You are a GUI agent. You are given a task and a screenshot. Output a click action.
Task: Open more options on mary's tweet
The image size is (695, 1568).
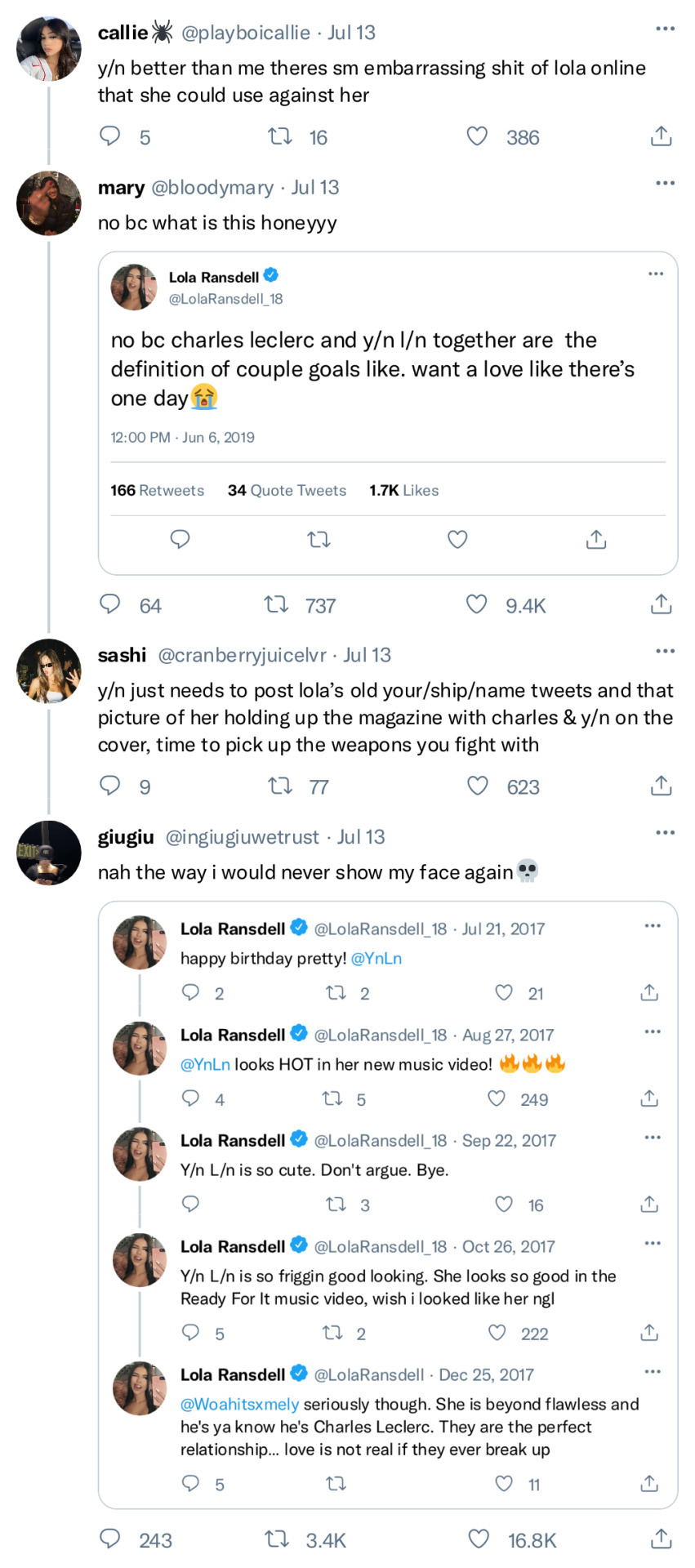[665, 183]
